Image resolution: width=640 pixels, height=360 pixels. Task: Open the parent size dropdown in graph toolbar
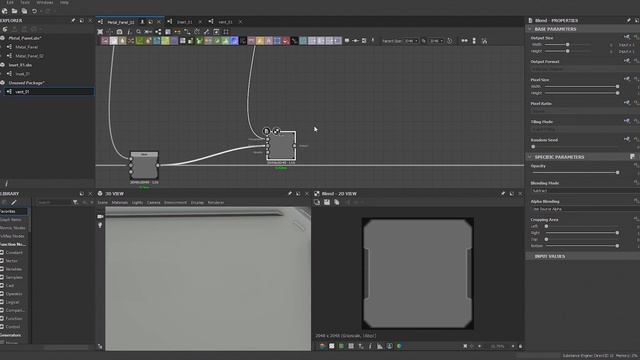click(x=411, y=41)
